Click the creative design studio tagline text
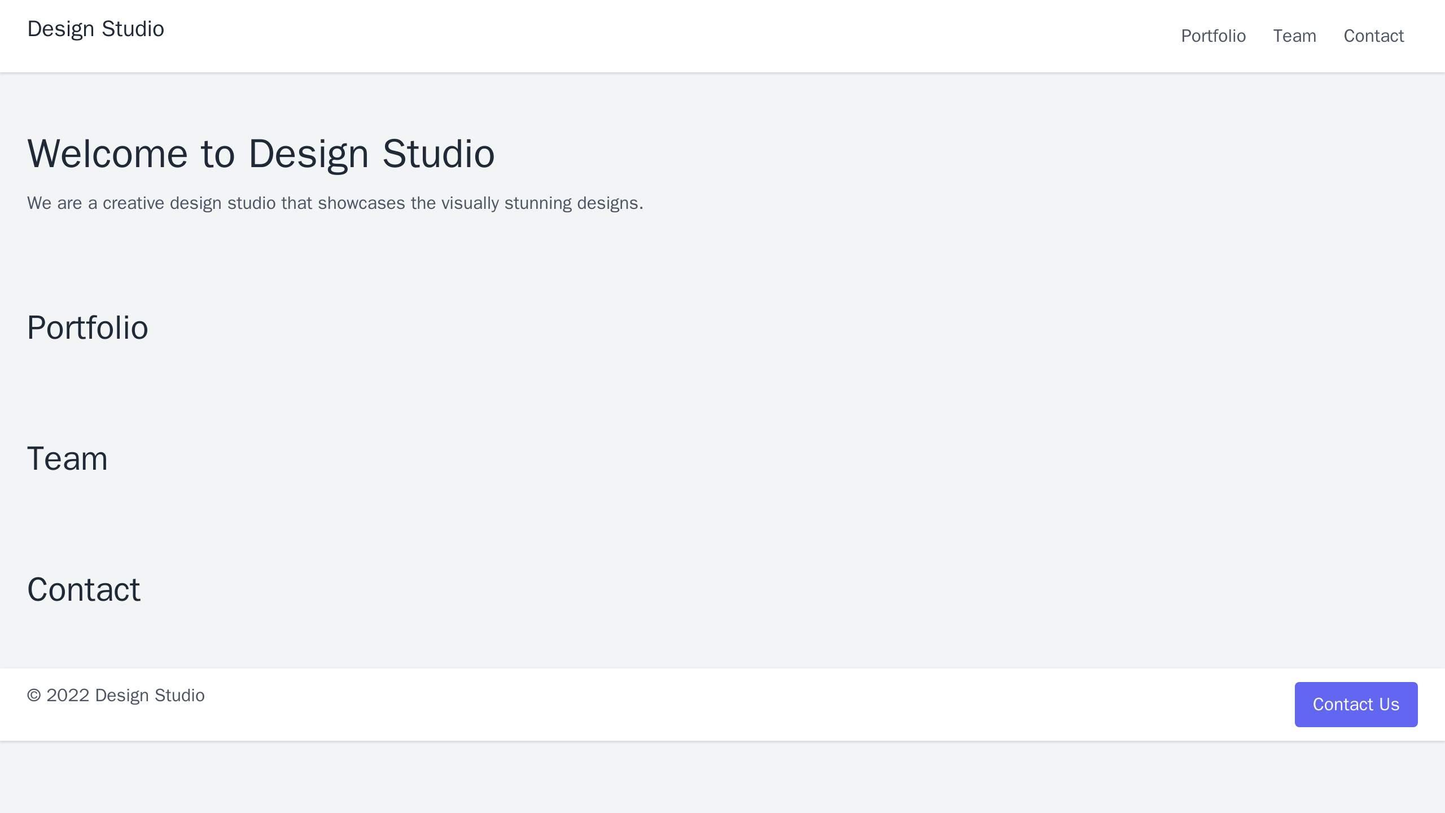The image size is (1445, 813). point(334,202)
